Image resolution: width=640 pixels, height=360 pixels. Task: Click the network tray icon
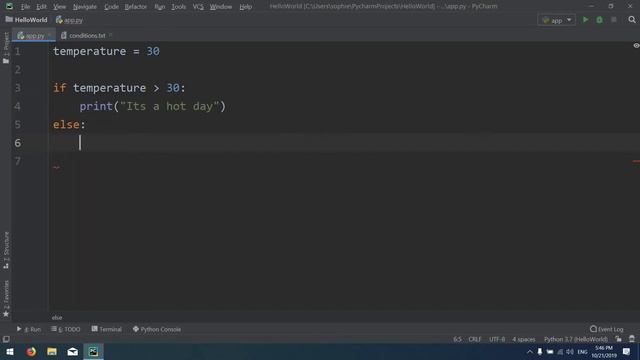pos(560,351)
